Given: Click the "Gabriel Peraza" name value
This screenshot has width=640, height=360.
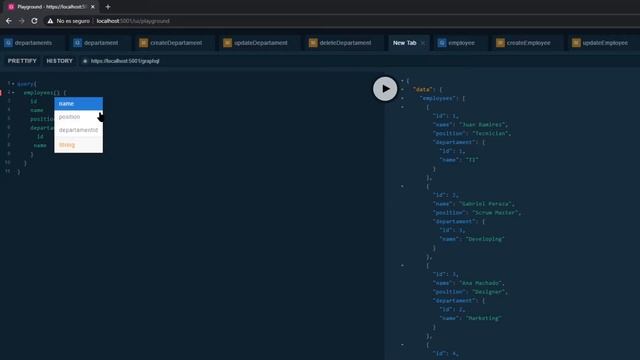Looking at the screenshot, I should 486,204.
